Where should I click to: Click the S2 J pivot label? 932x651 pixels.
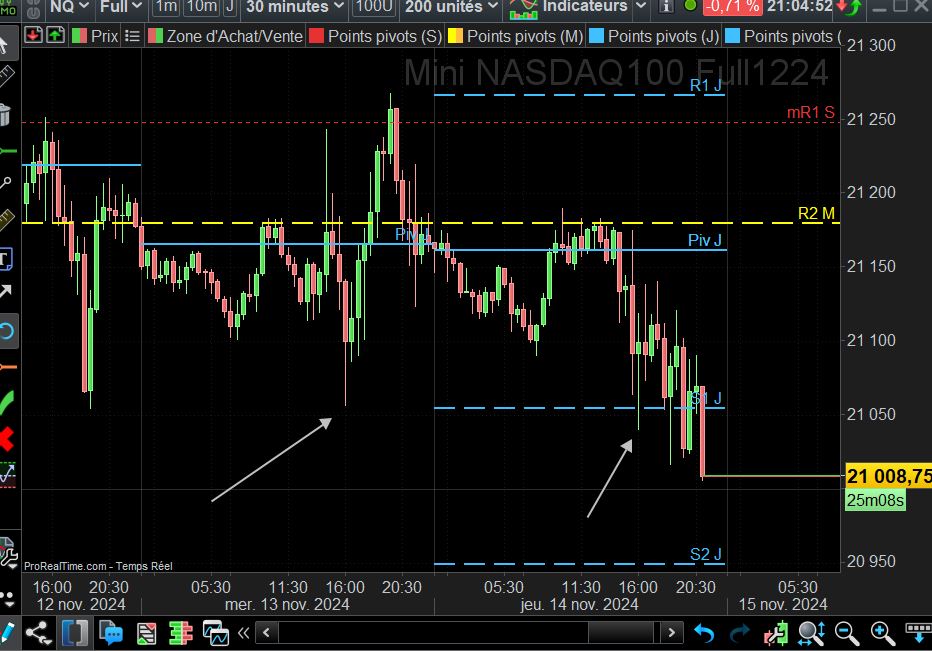point(706,555)
